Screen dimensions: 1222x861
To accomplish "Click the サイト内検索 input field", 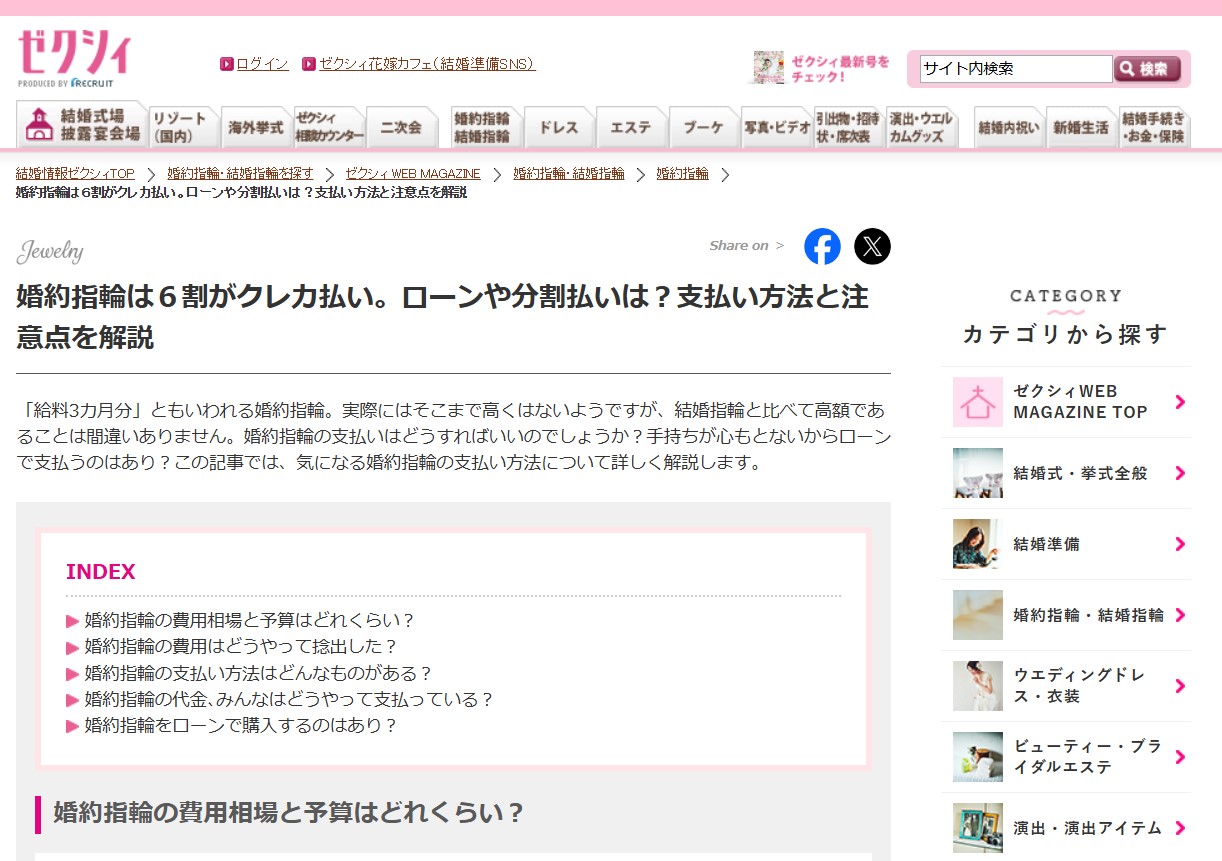I will coord(1014,69).
